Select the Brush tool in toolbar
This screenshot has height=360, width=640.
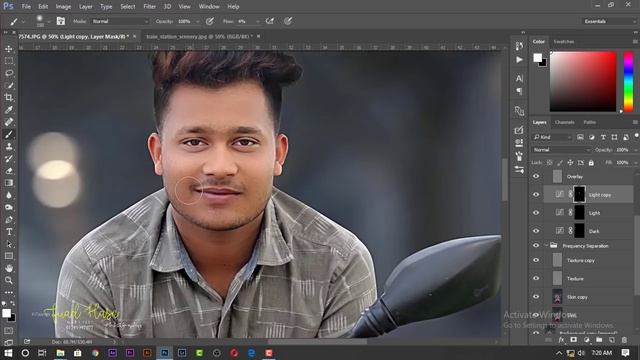(x=9, y=134)
